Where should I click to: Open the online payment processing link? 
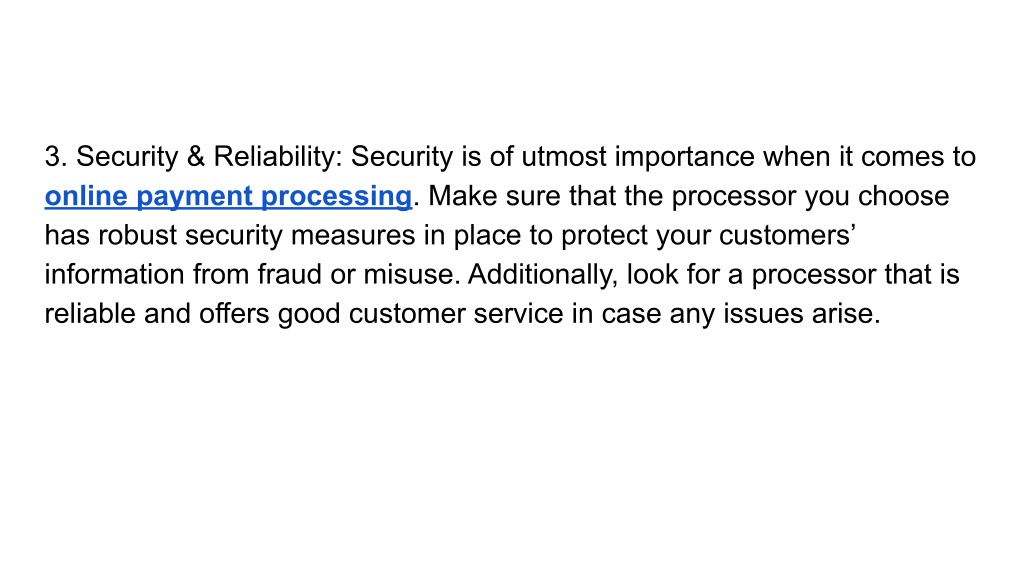[228, 197]
